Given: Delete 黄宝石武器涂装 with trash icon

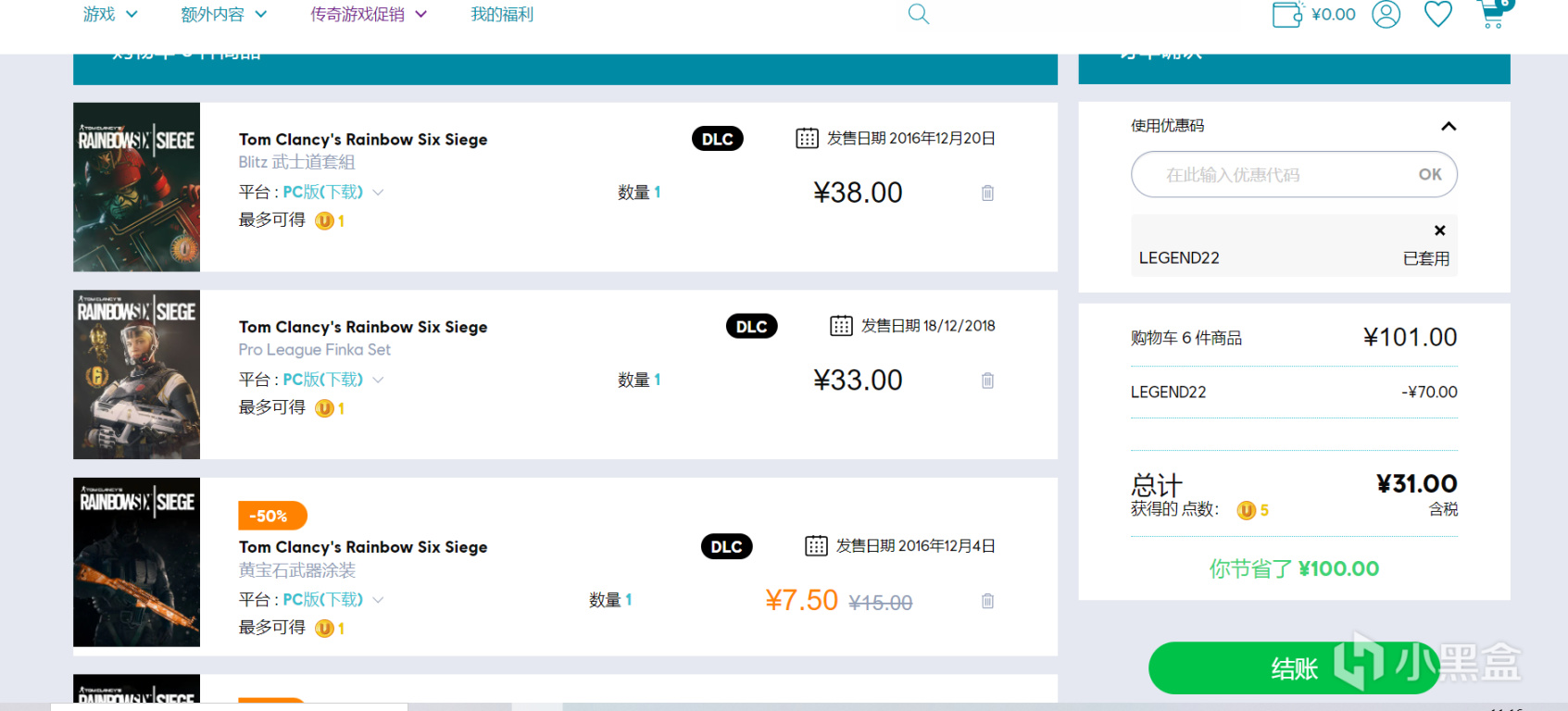Looking at the screenshot, I should pos(987,601).
